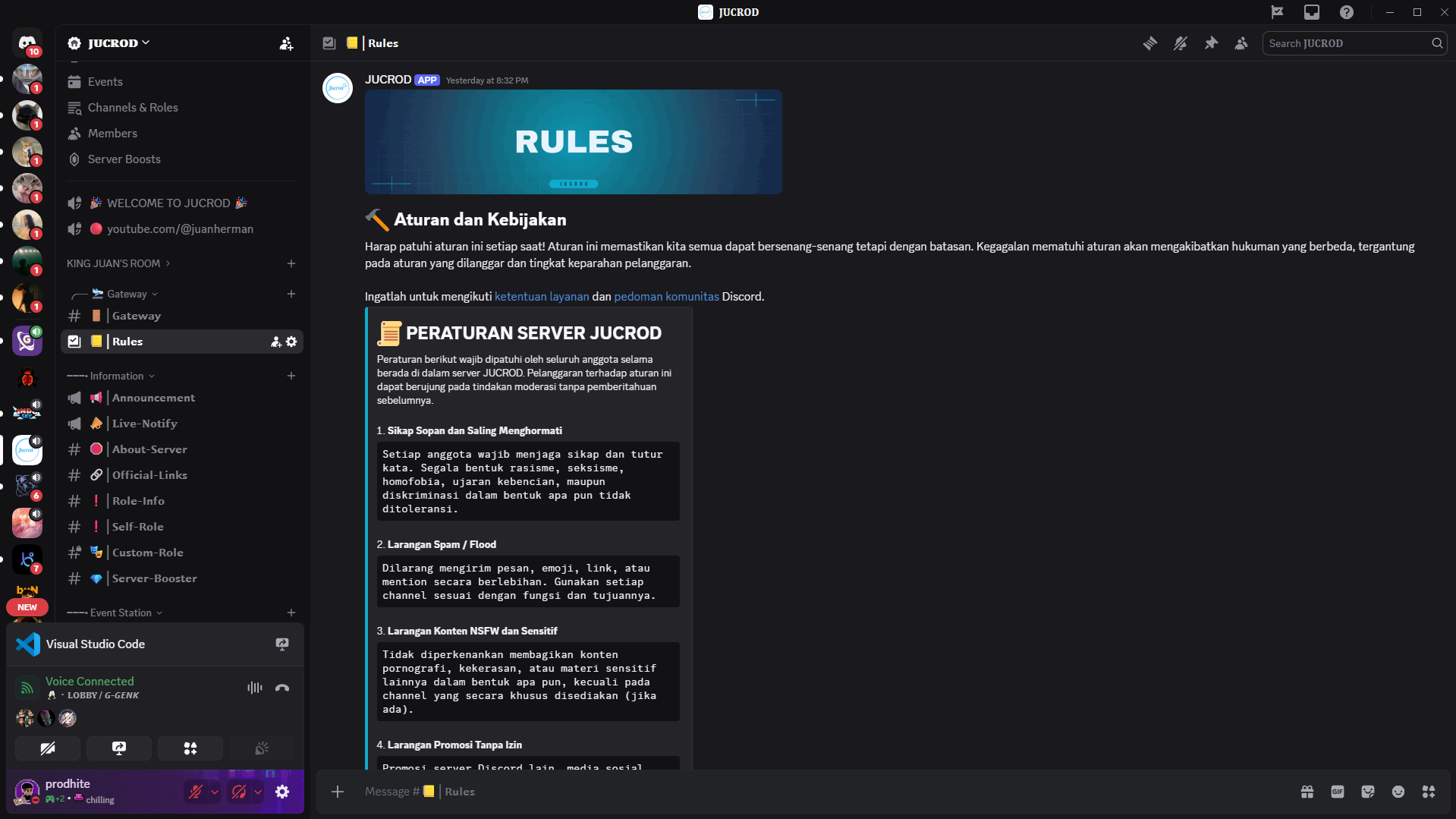Open attachment plus button in message bar
The image size is (1456, 819).
[338, 792]
